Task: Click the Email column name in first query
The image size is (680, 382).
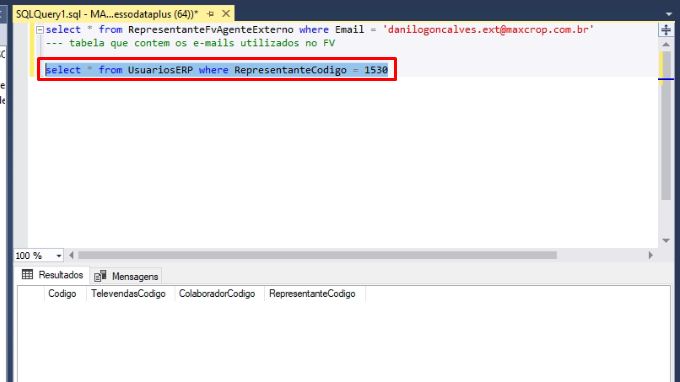Action: (x=350, y=29)
